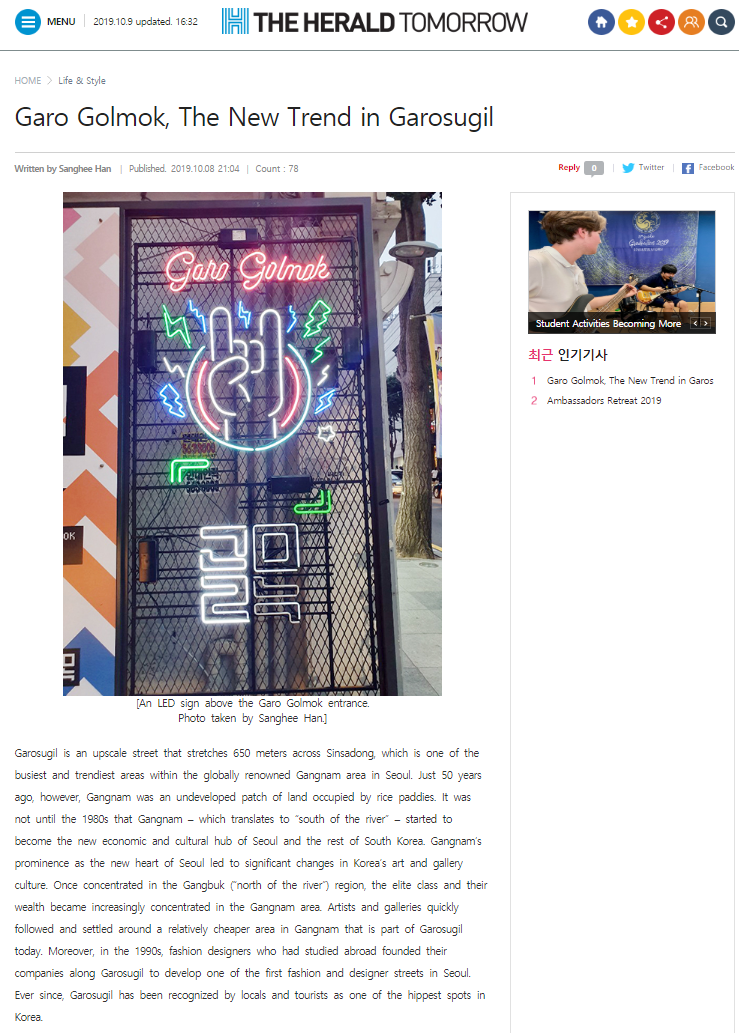
Task: Click the Twitter bird icon
Action: coord(628,168)
